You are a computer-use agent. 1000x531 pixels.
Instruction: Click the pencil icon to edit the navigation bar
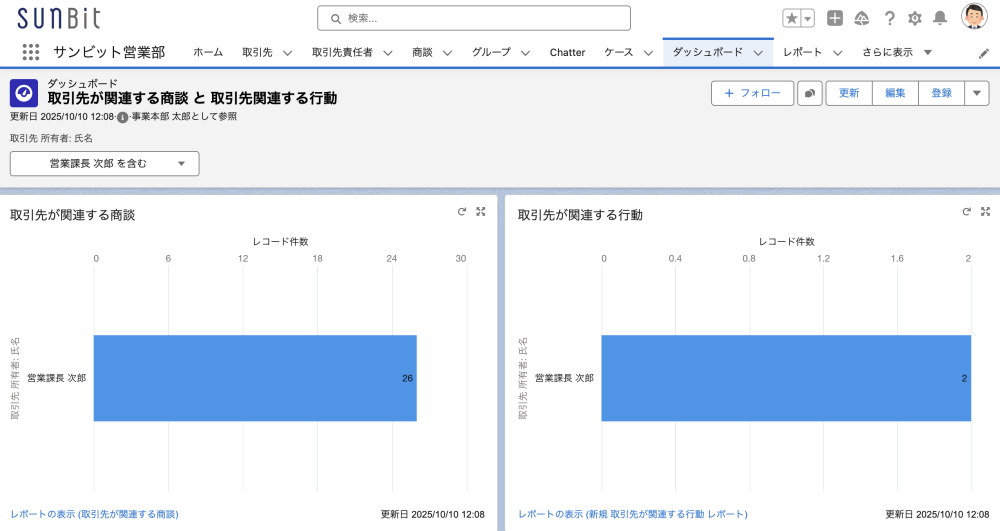pyautogui.click(x=983, y=53)
